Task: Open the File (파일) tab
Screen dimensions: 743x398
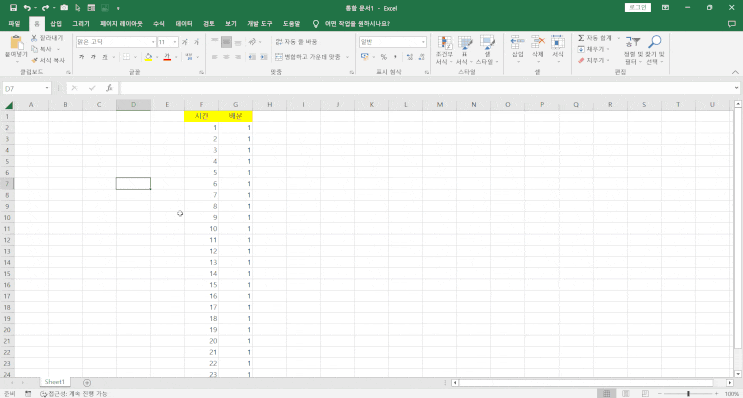Action: [14, 24]
